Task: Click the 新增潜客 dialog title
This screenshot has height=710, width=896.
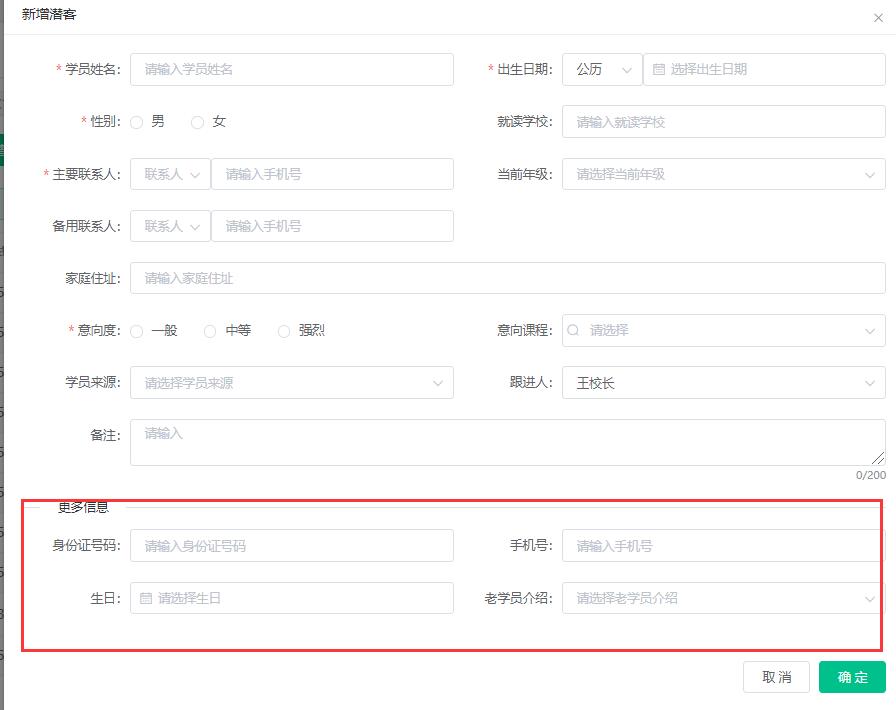Action: (x=49, y=15)
